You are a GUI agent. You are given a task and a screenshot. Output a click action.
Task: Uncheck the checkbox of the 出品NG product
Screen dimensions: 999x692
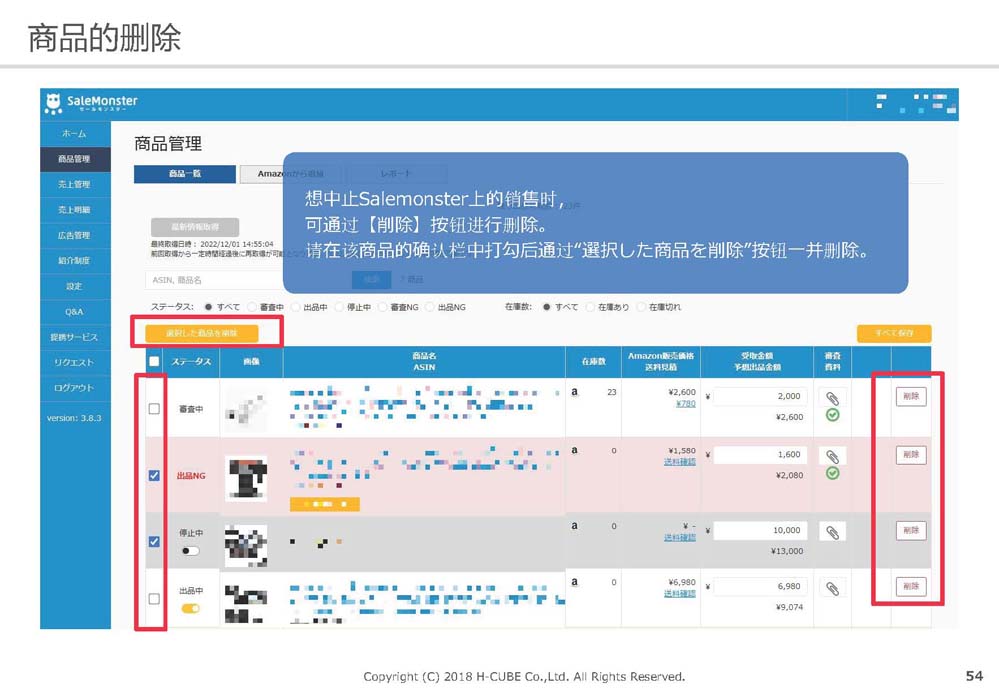pos(154,475)
